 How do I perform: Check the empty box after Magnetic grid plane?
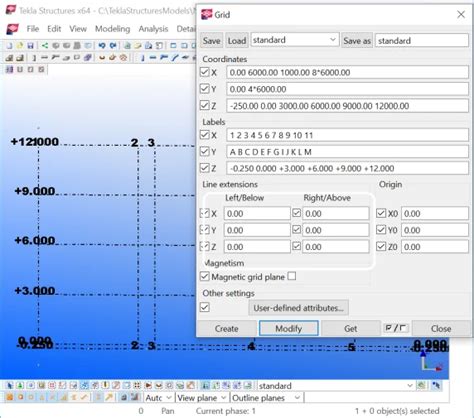pyautogui.click(x=292, y=276)
